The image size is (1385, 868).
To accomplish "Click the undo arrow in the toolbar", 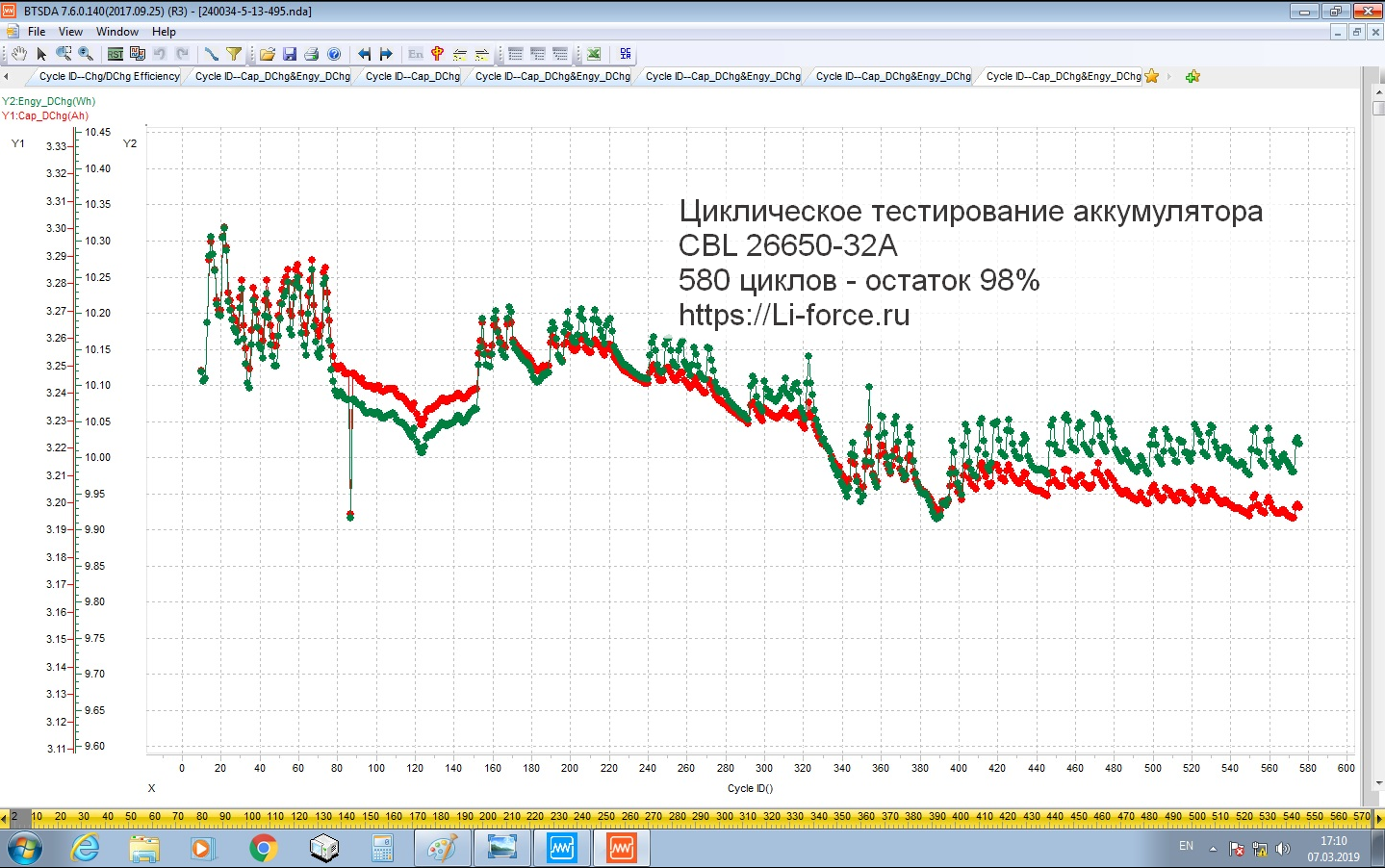I will 160,54.
